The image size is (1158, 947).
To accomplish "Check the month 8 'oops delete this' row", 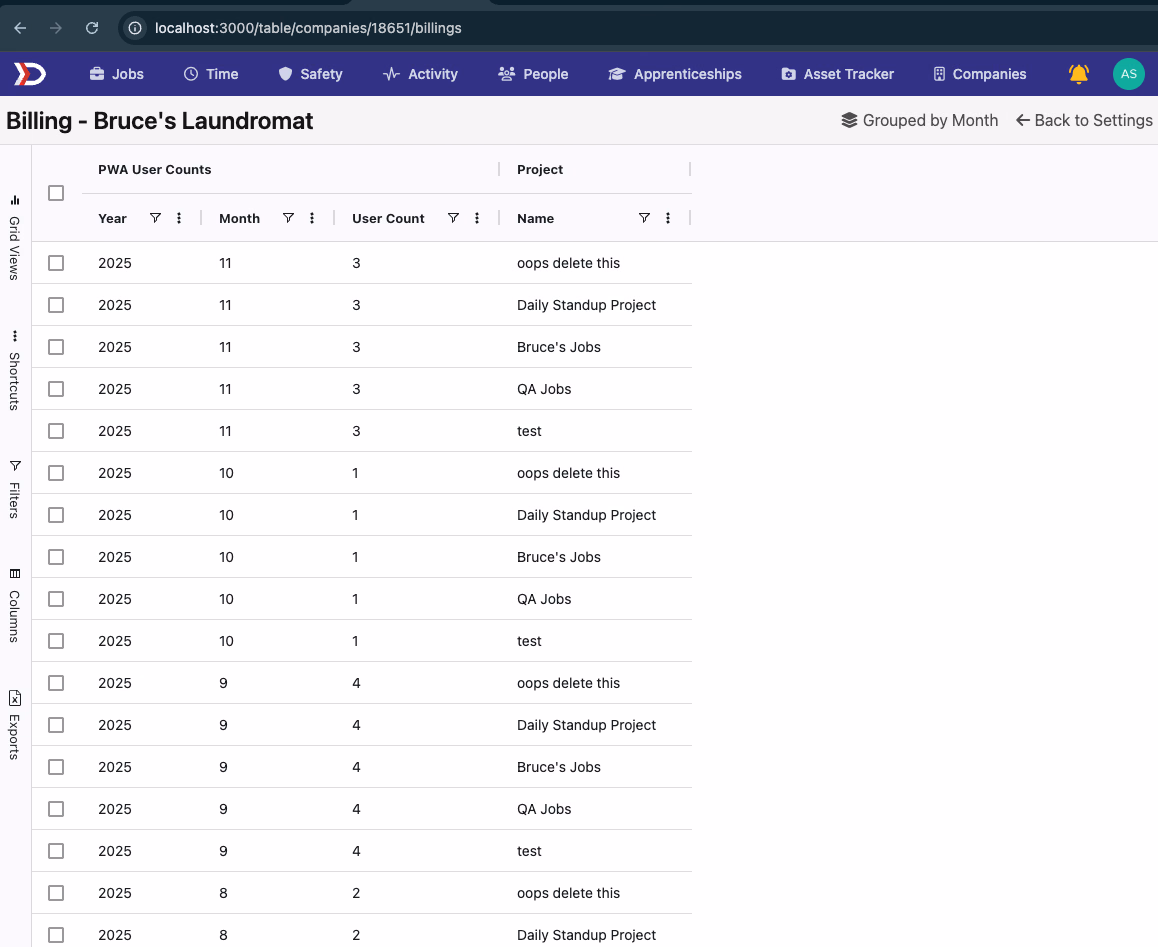I will coord(56,893).
